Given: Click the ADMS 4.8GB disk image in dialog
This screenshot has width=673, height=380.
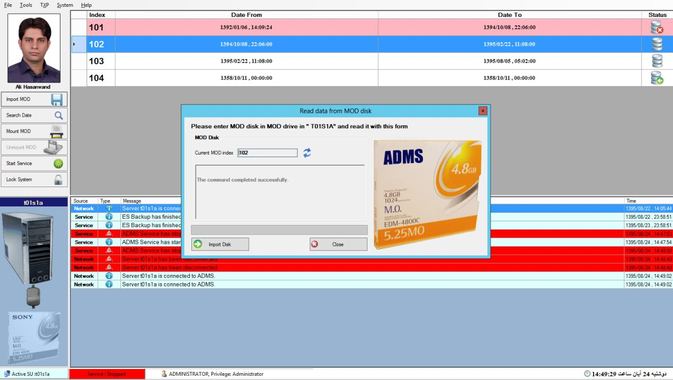Looking at the screenshot, I should (427, 195).
